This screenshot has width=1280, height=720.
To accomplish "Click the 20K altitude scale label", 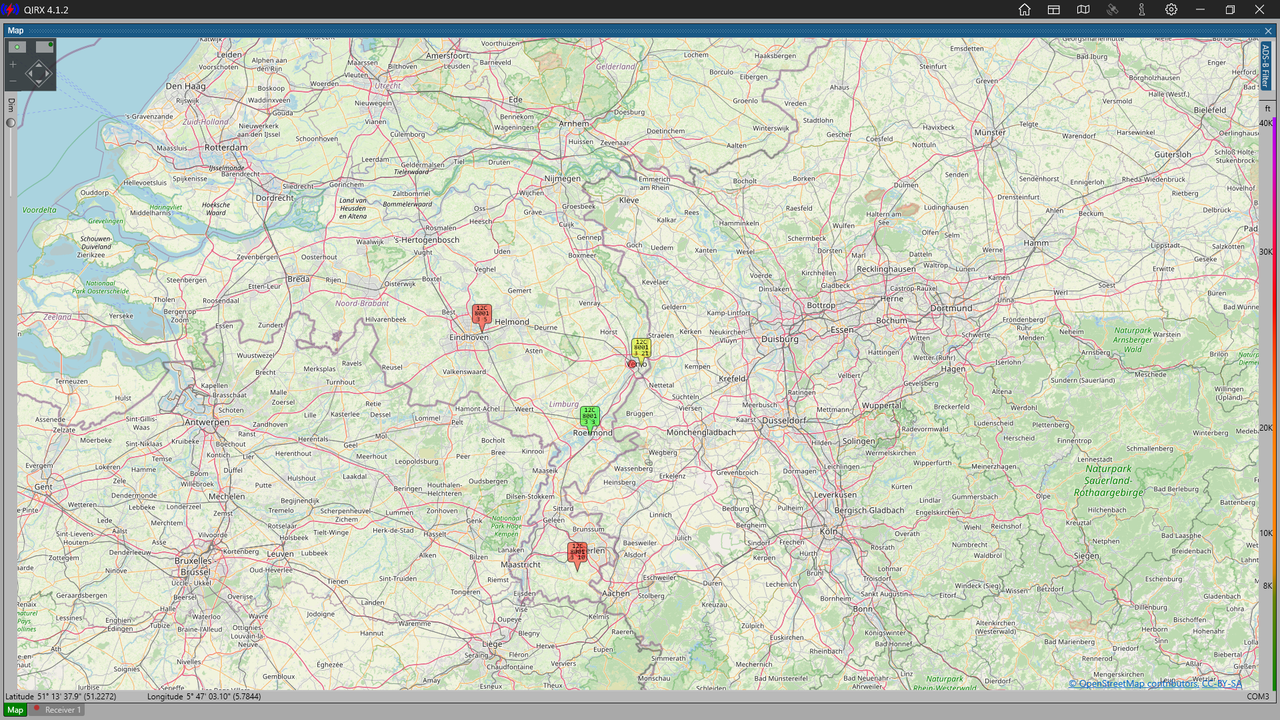I will 1266,428.
